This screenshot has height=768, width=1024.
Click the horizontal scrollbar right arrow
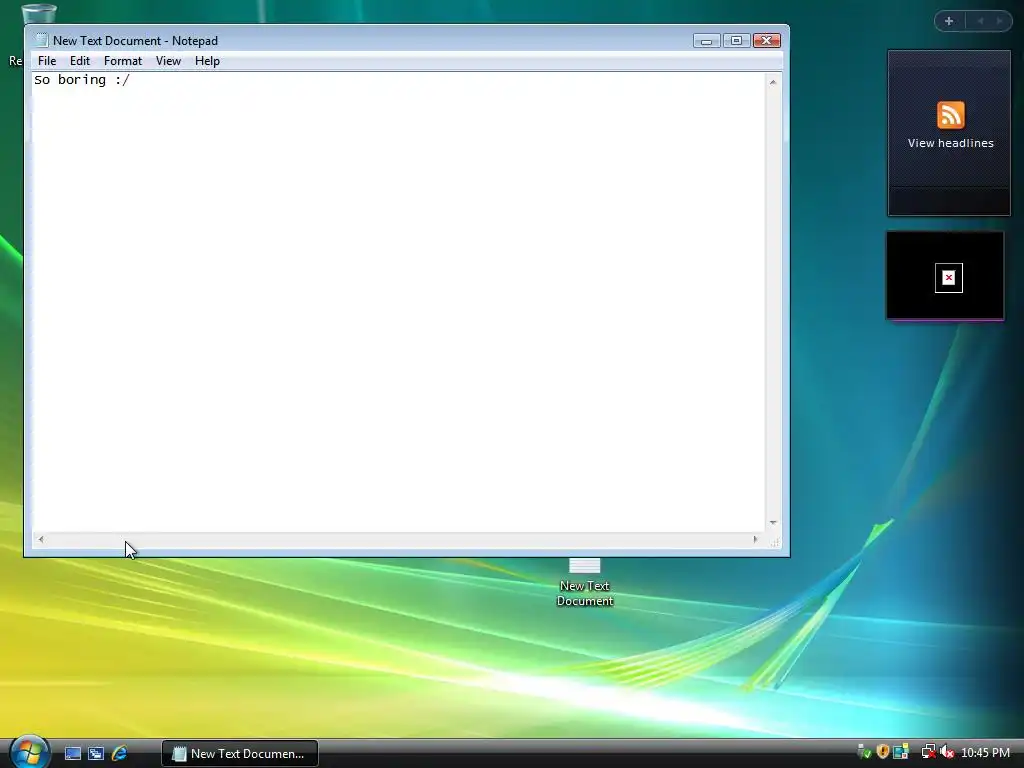pos(756,539)
